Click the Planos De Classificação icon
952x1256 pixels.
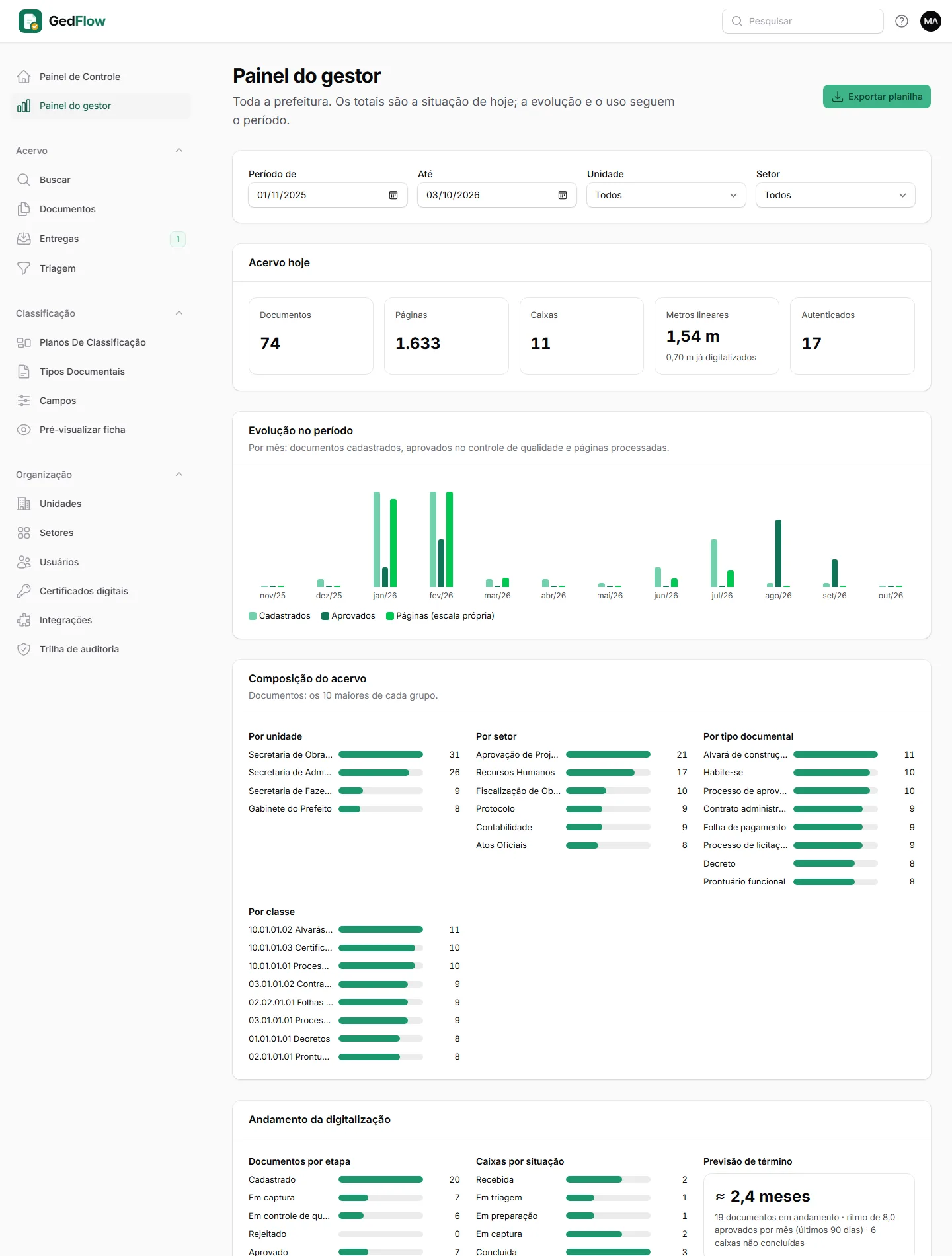[24, 342]
